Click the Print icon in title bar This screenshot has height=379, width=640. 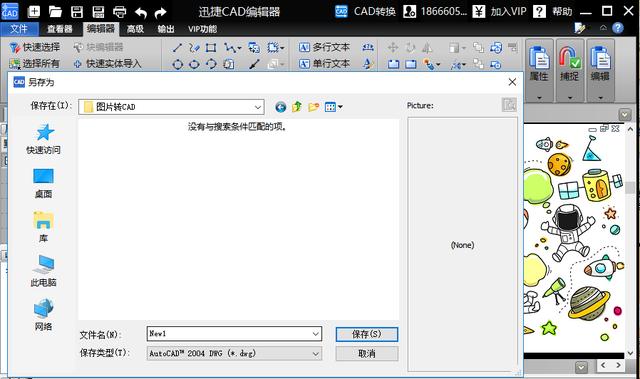tap(120, 11)
